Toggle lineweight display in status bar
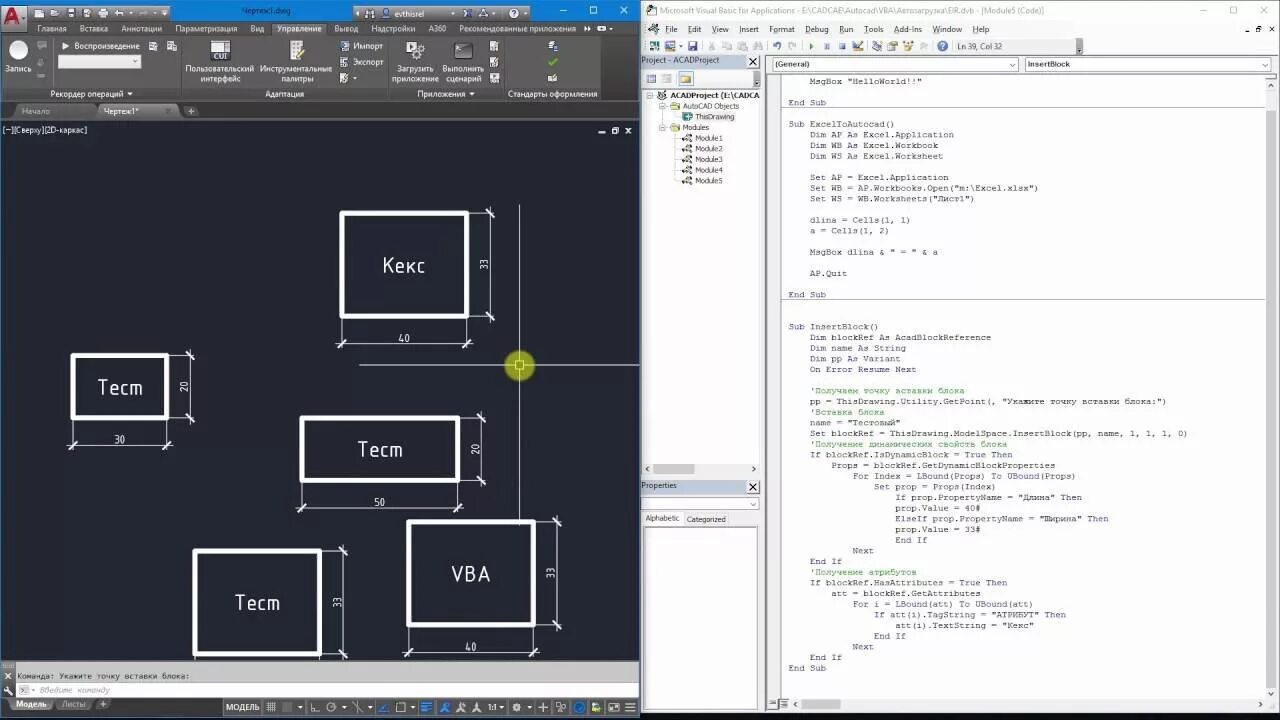Viewport: 1280px width, 720px height. 424,707
